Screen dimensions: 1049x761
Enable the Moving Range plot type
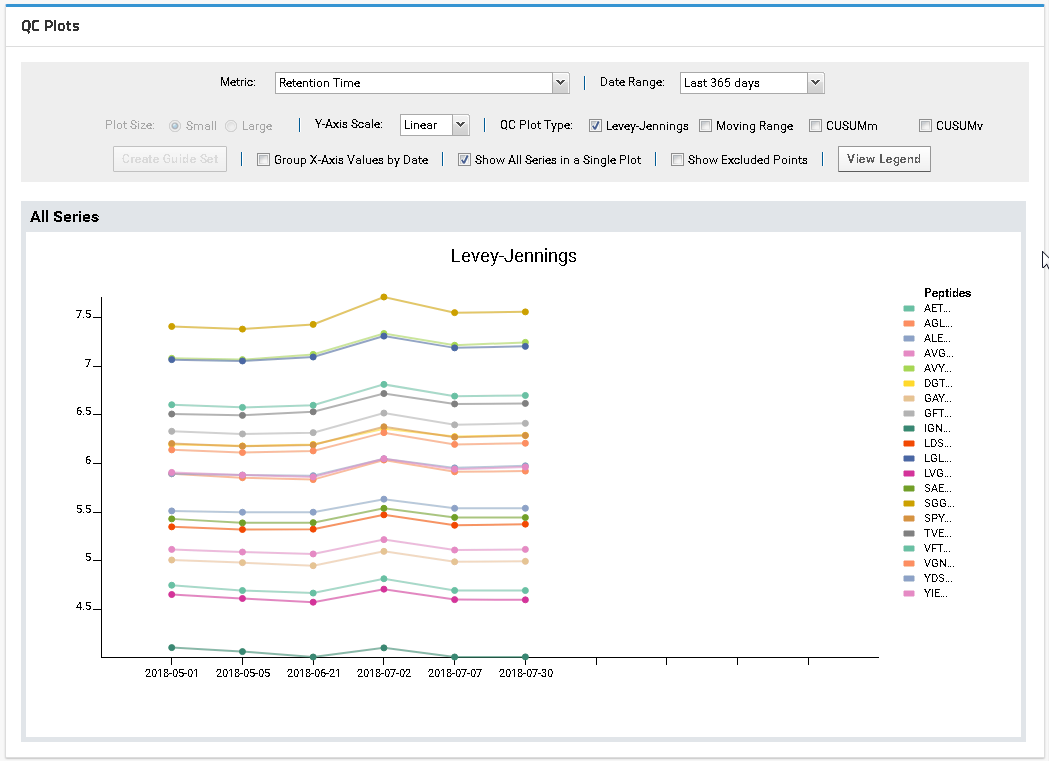(x=706, y=126)
